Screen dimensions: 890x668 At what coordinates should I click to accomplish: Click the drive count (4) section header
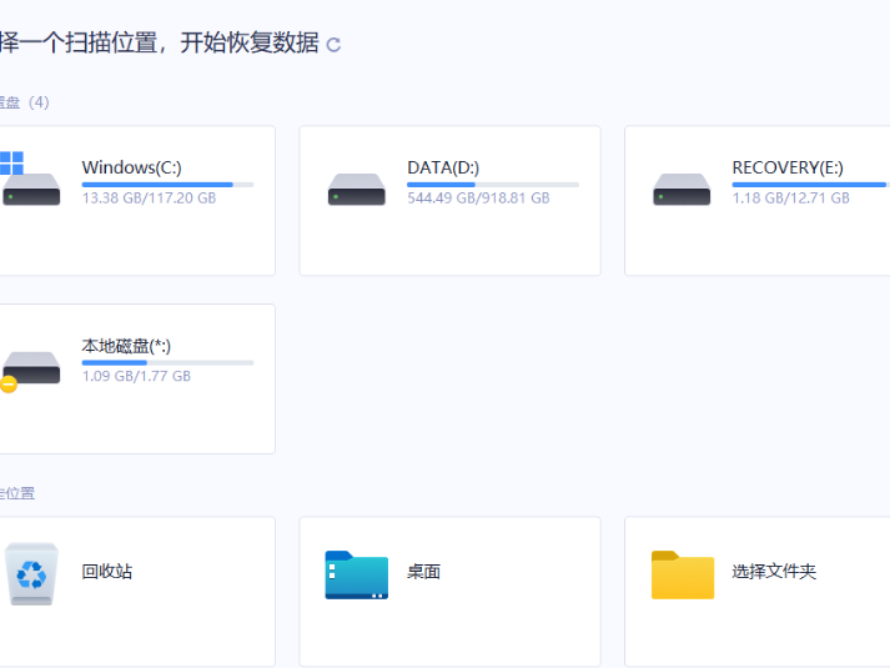click(24, 103)
